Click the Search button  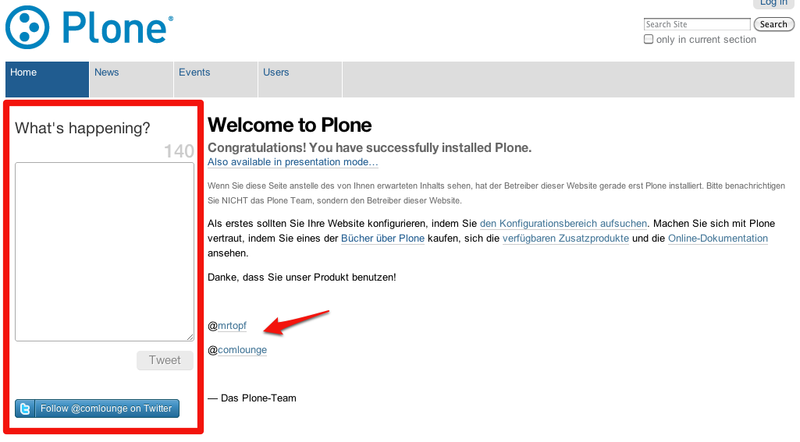pyautogui.click(x=773, y=25)
